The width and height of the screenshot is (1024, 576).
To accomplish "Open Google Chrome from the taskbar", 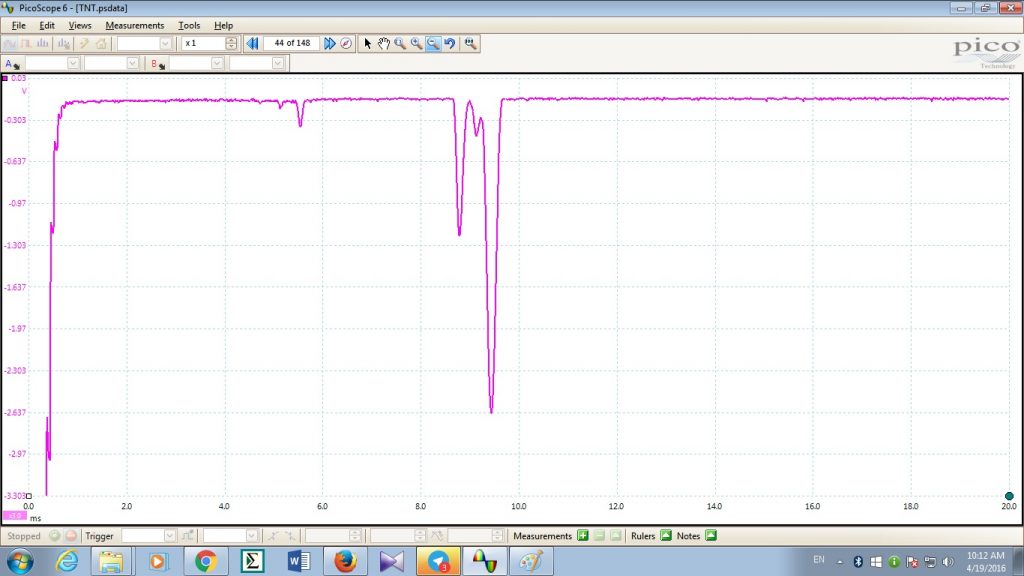I will (205, 561).
